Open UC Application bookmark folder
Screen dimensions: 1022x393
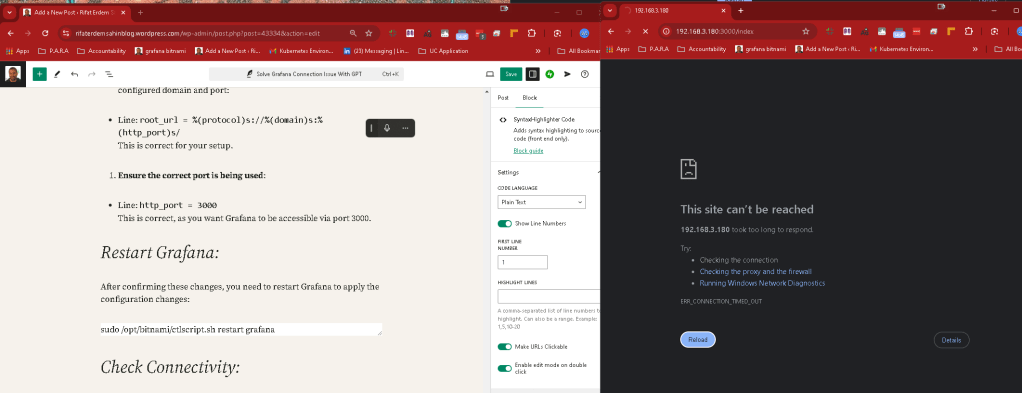[443, 50]
